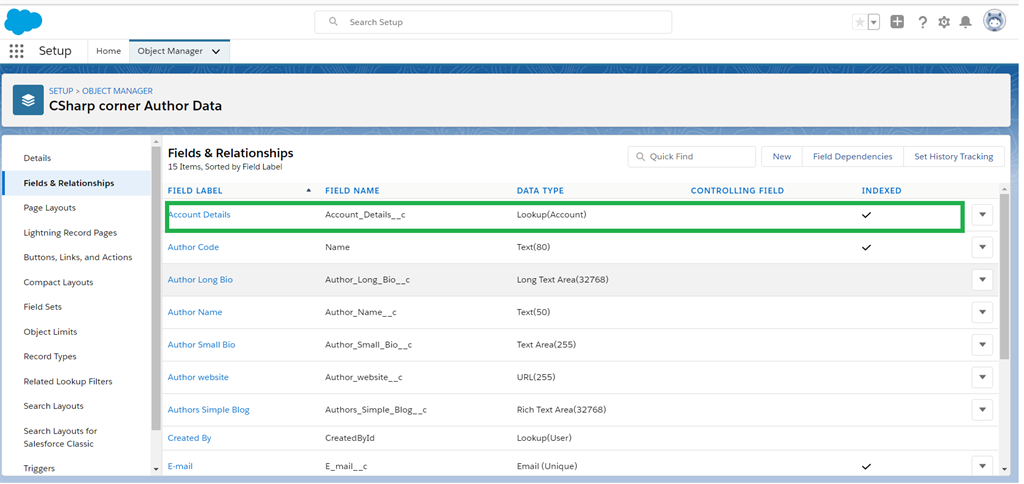Open Lightning Record Pages in sidebar
The height and width of the screenshot is (484, 1024).
click(70, 233)
